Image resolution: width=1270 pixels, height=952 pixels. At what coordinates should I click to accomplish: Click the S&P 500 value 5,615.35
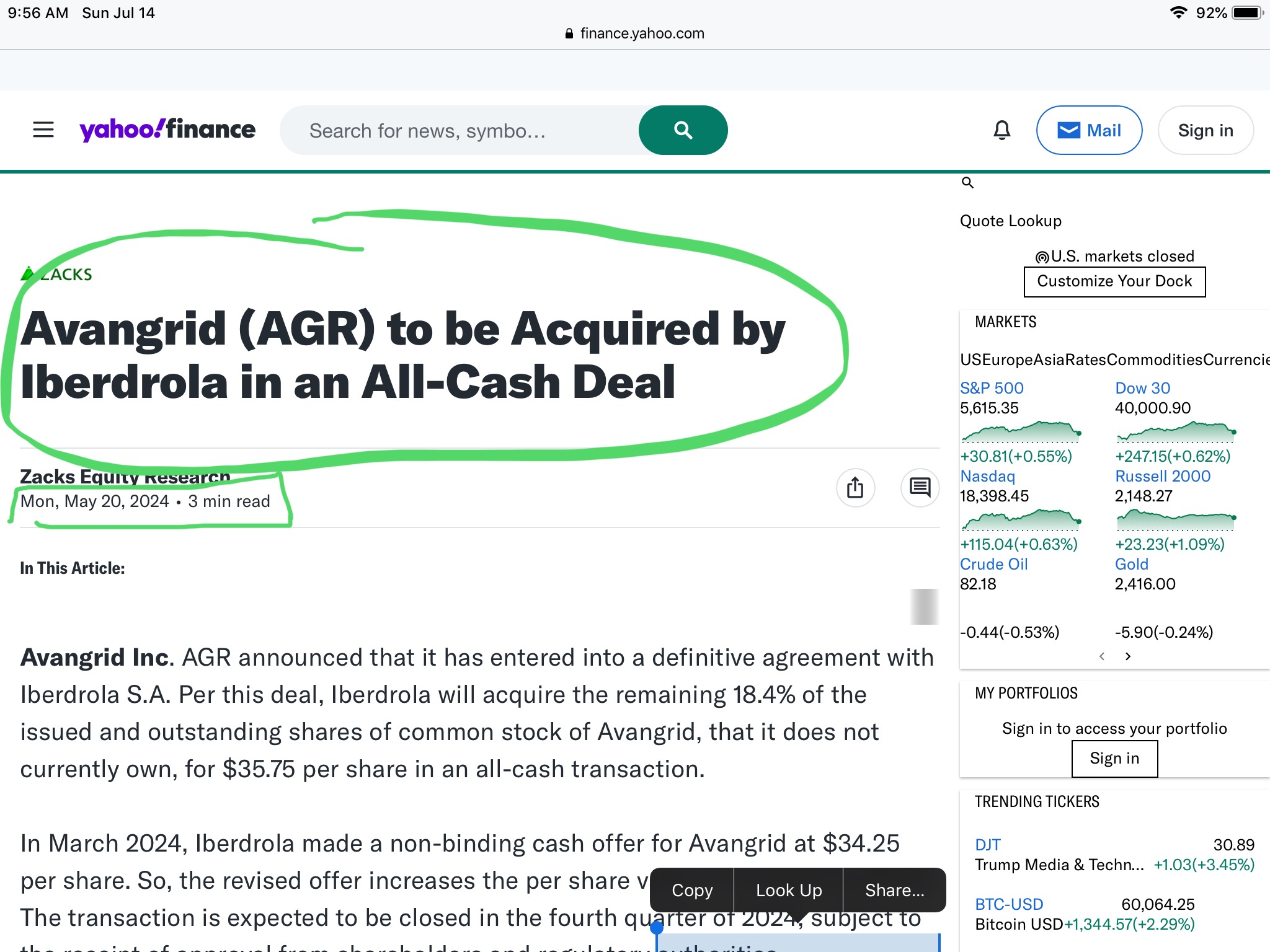(989, 408)
